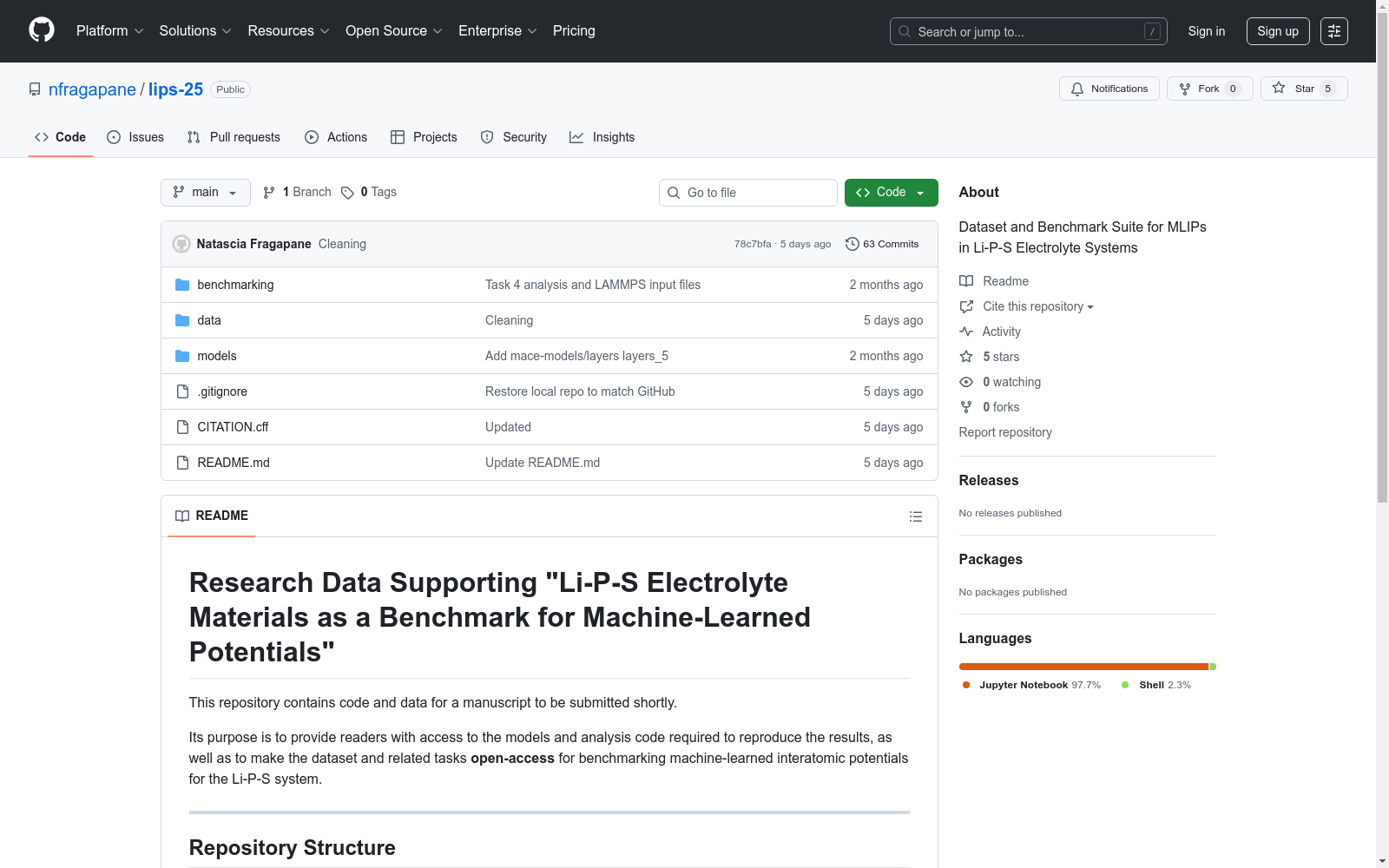Image resolution: width=1389 pixels, height=868 pixels.
Task: Open the Platform dropdown menu
Action: point(109,31)
